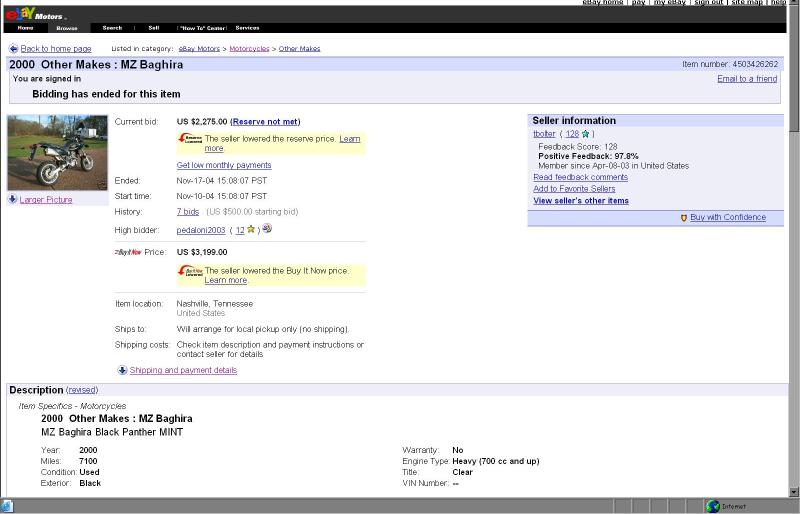Open the eBay Motors category link
This screenshot has width=800, height=514.
click(x=199, y=48)
